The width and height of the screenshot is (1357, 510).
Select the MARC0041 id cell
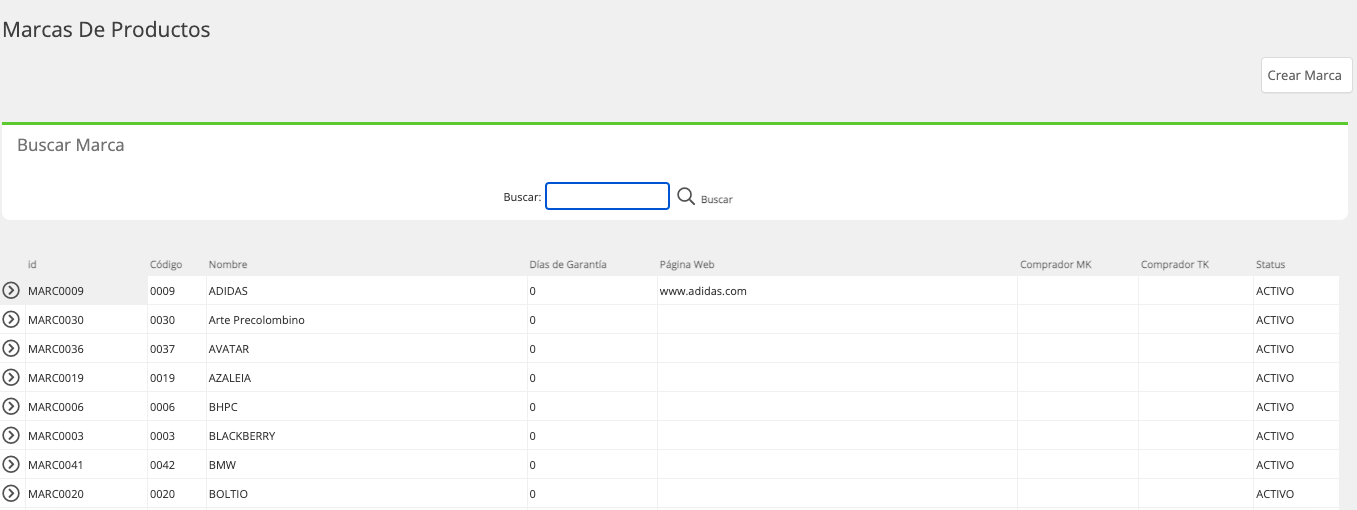click(86, 465)
